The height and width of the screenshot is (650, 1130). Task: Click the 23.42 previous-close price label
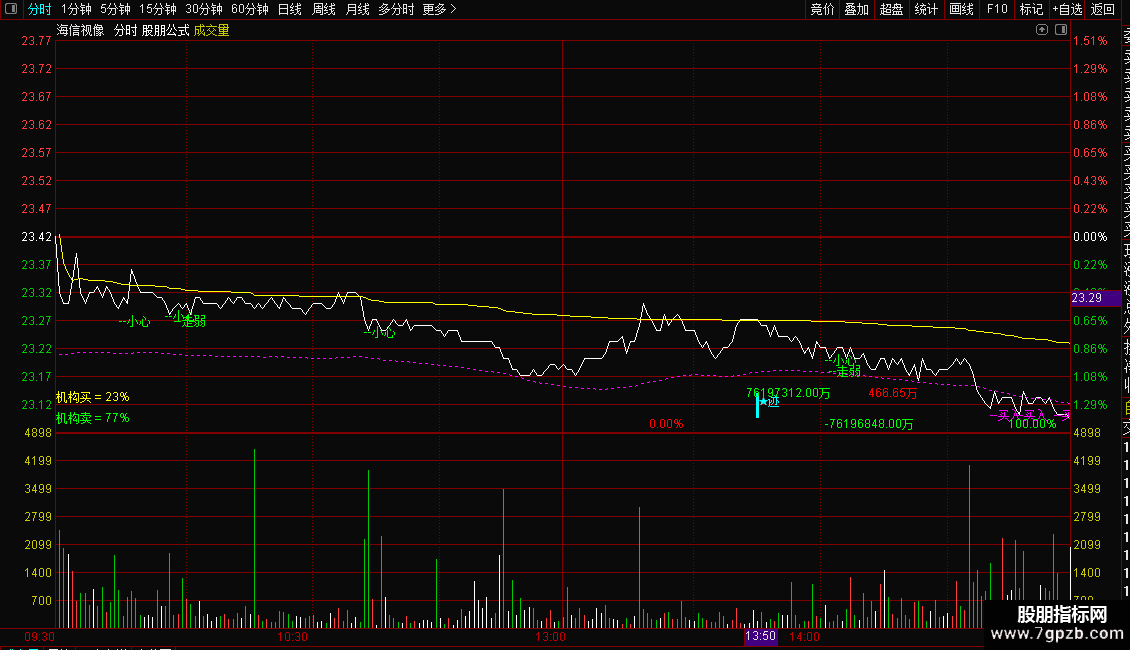coord(36,236)
